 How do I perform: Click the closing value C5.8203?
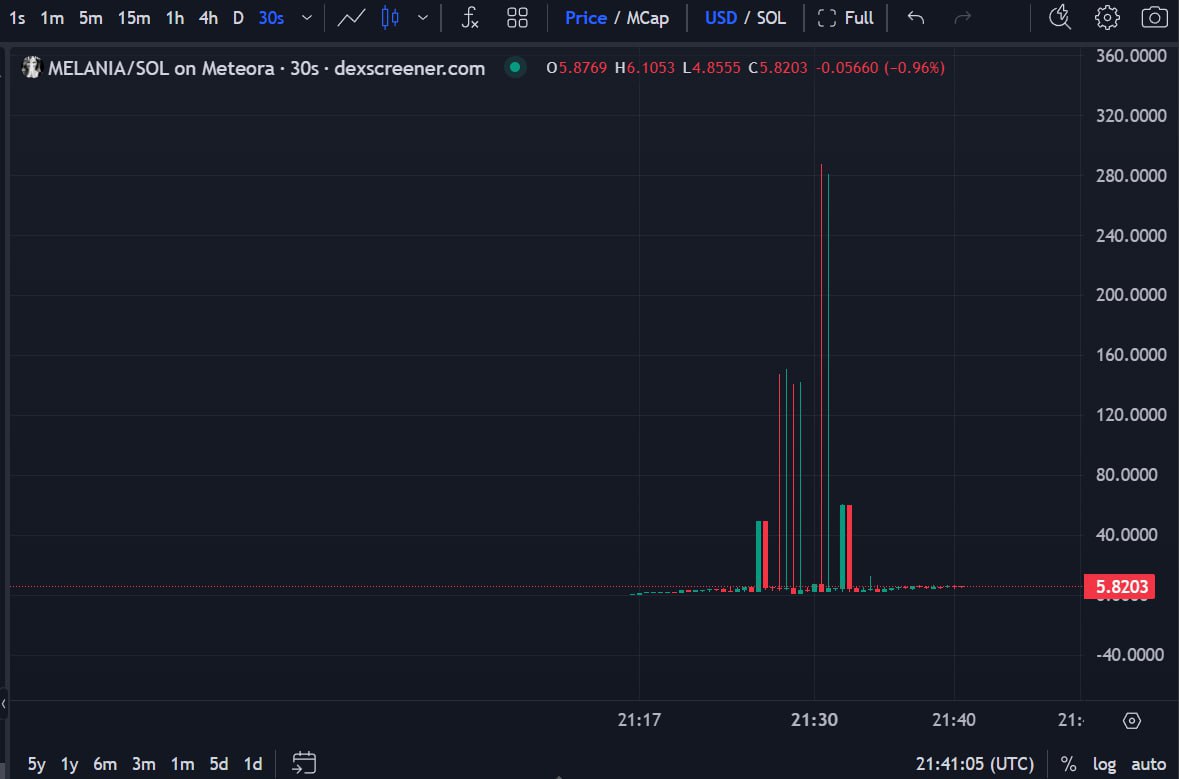[777, 68]
